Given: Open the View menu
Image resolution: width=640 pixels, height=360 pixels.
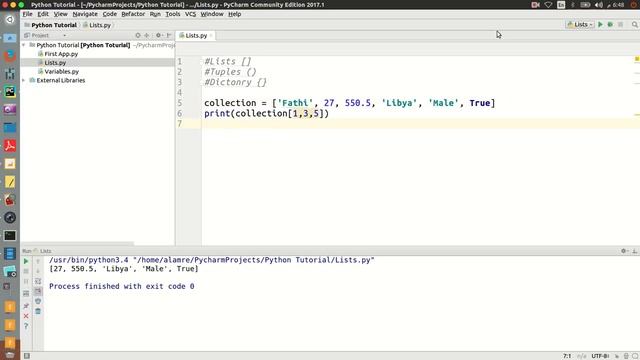Looking at the screenshot, I should 60,14.
